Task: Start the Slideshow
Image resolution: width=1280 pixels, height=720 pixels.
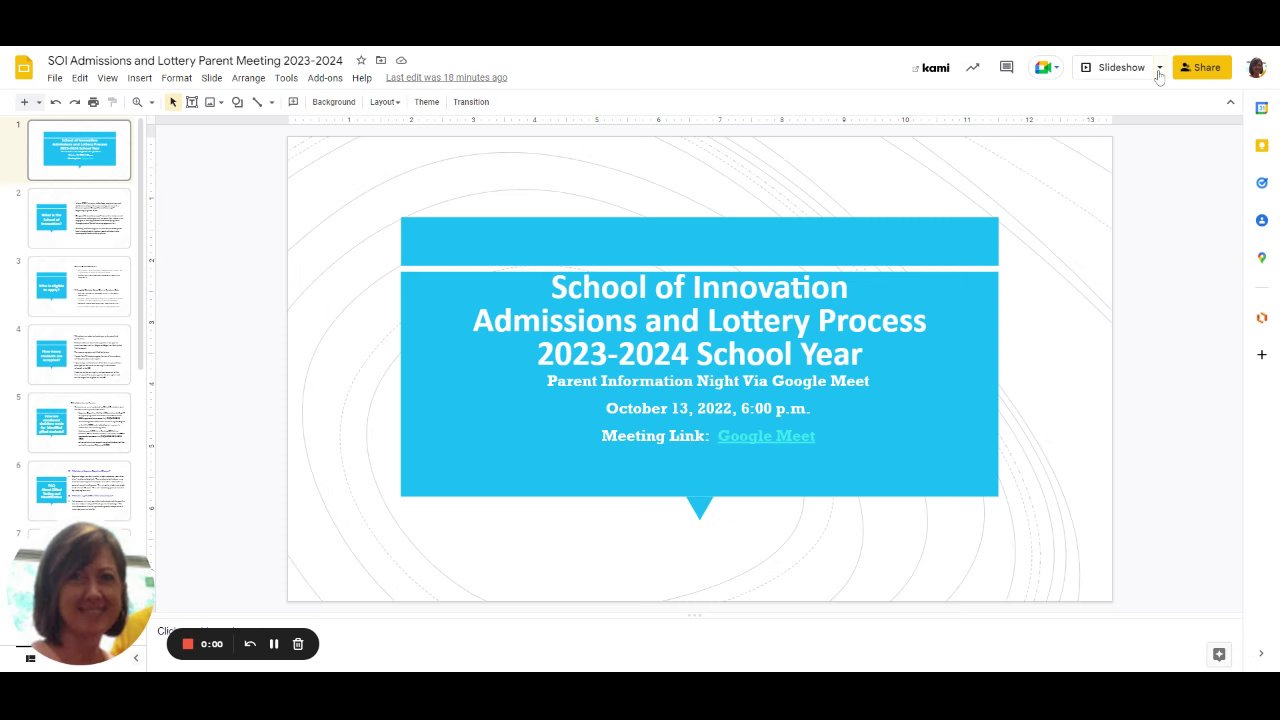Action: (1113, 68)
